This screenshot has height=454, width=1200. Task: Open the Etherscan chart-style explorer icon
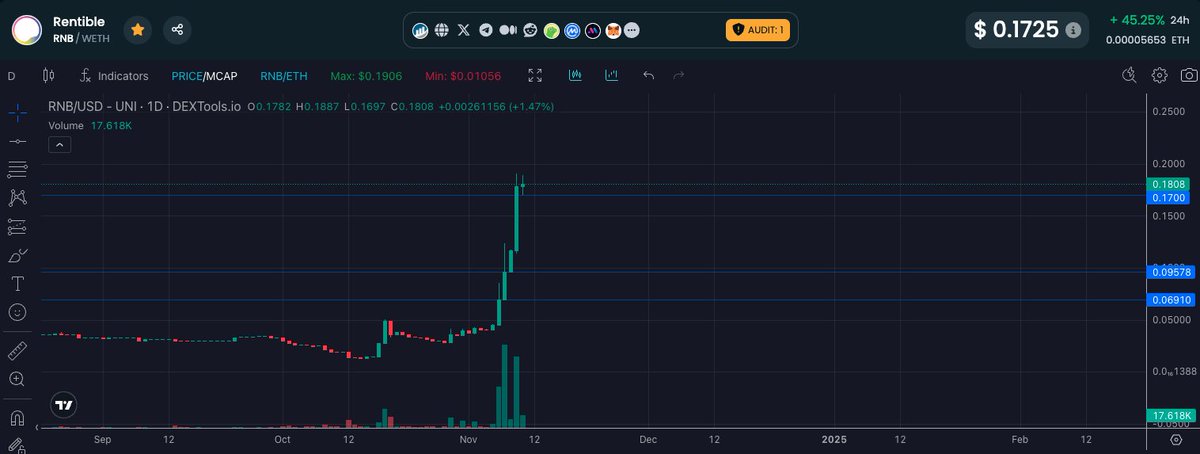coord(421,31)
